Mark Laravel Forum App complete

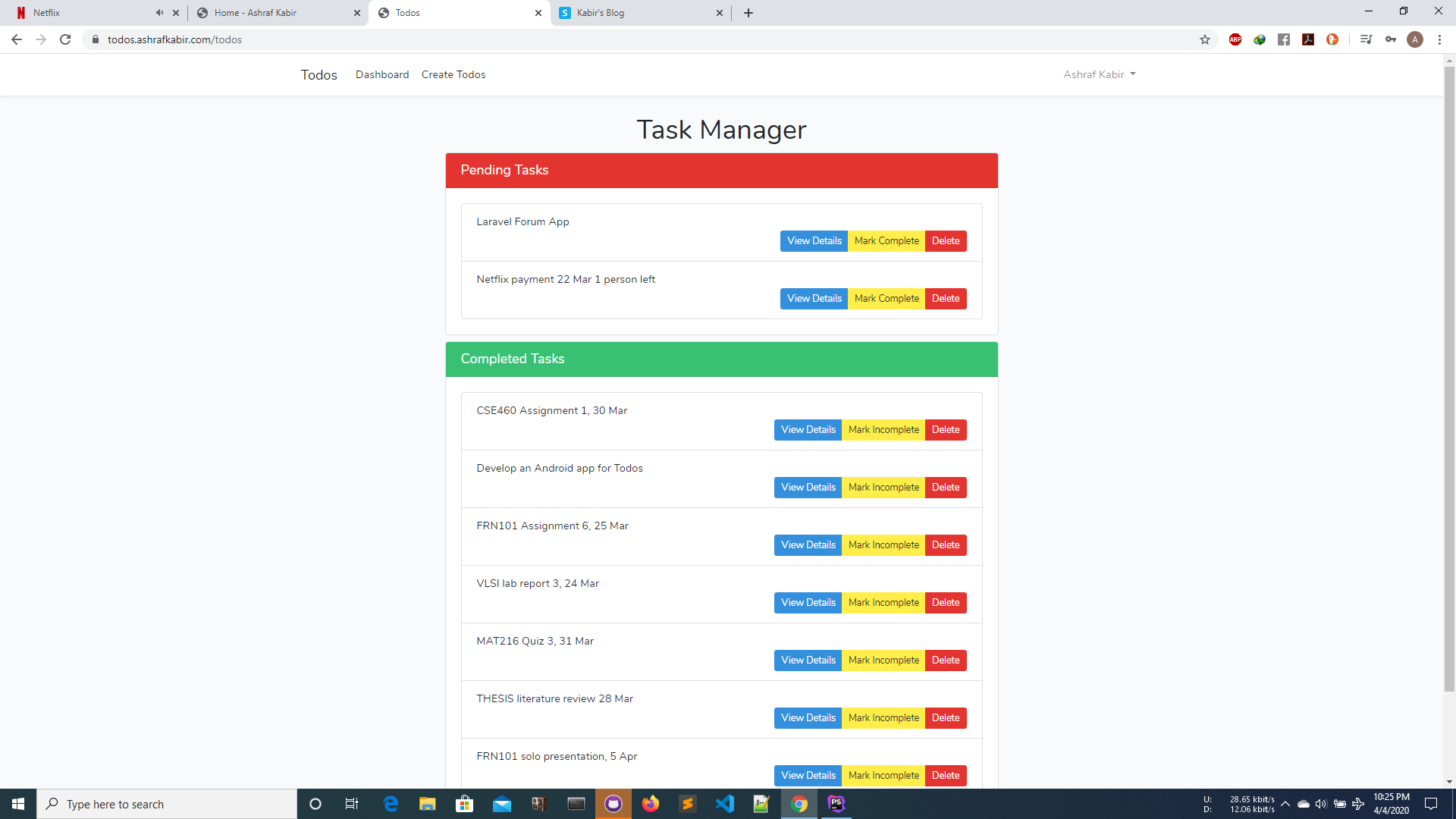(886, 241)
